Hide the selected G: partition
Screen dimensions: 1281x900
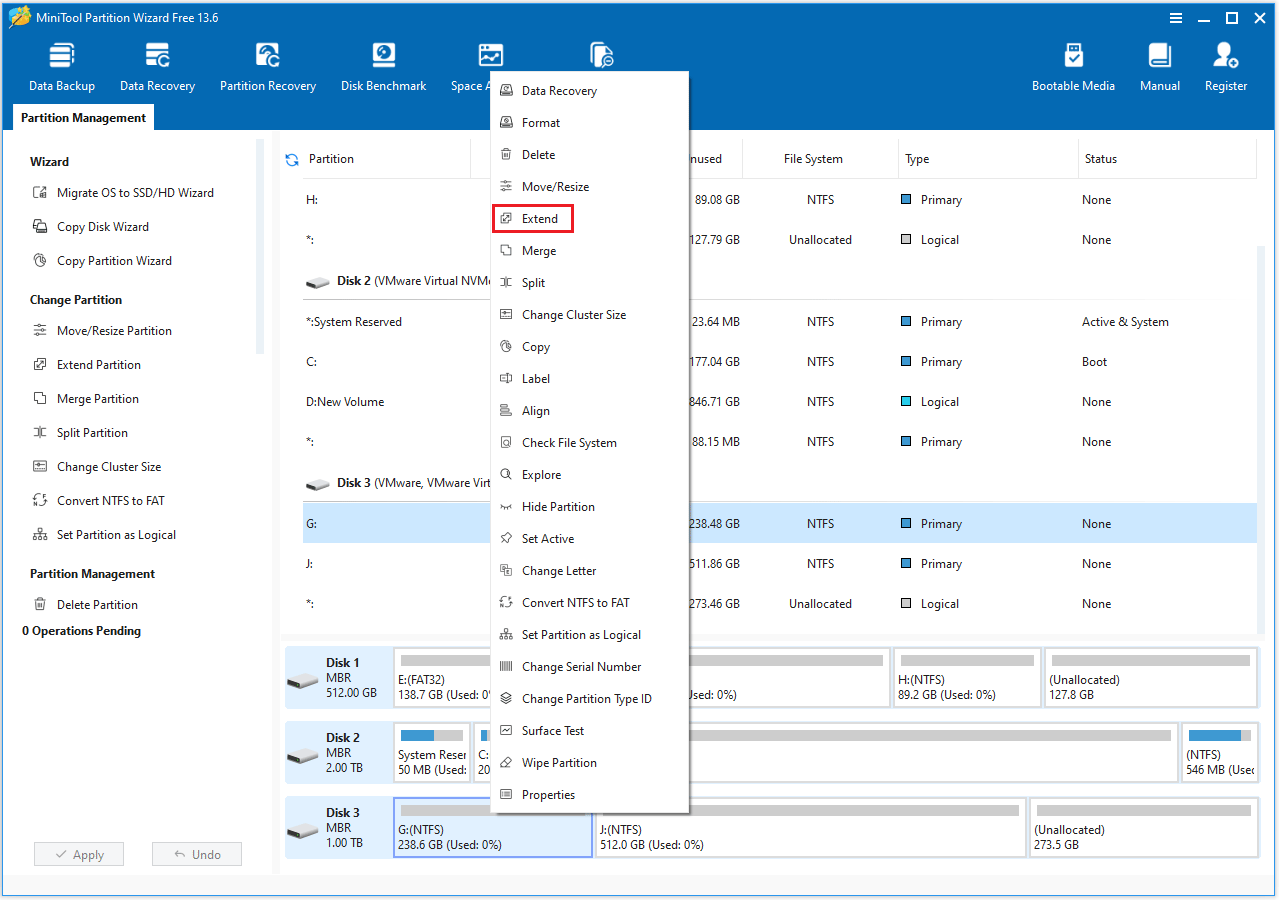(557, 506)
